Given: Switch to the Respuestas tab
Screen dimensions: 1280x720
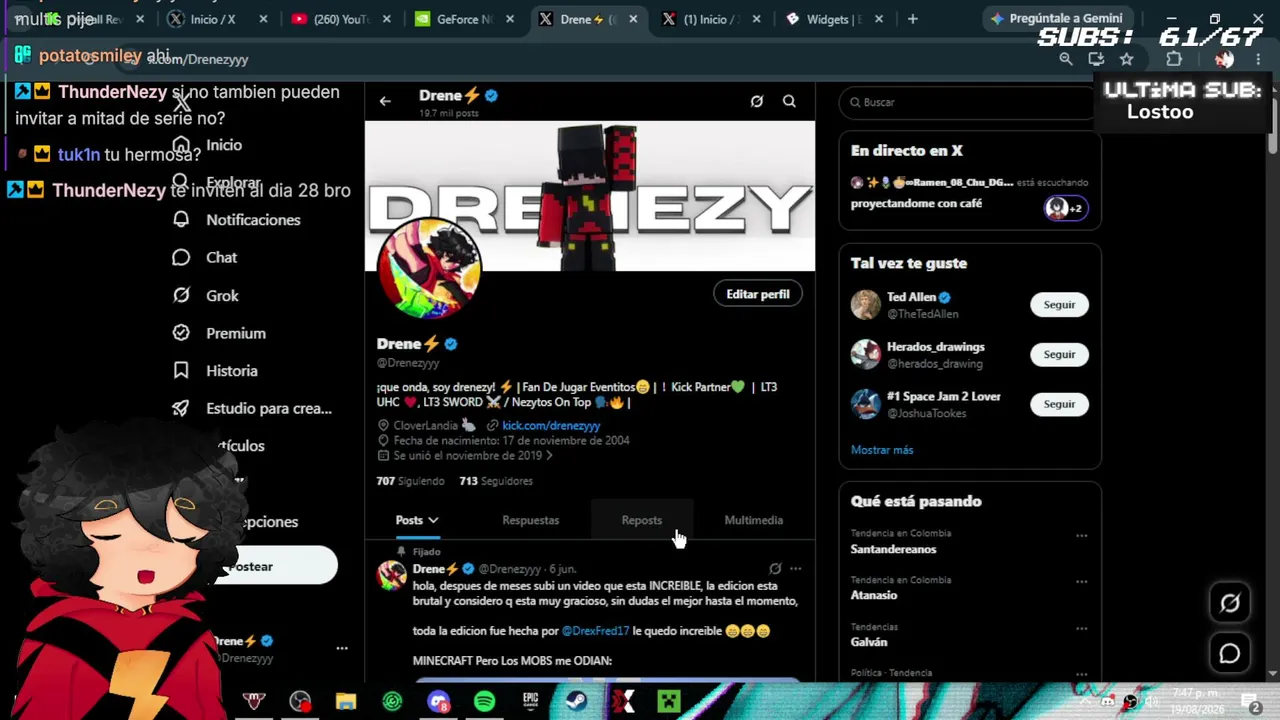Looking at the screenshot, I should (531, 520).
